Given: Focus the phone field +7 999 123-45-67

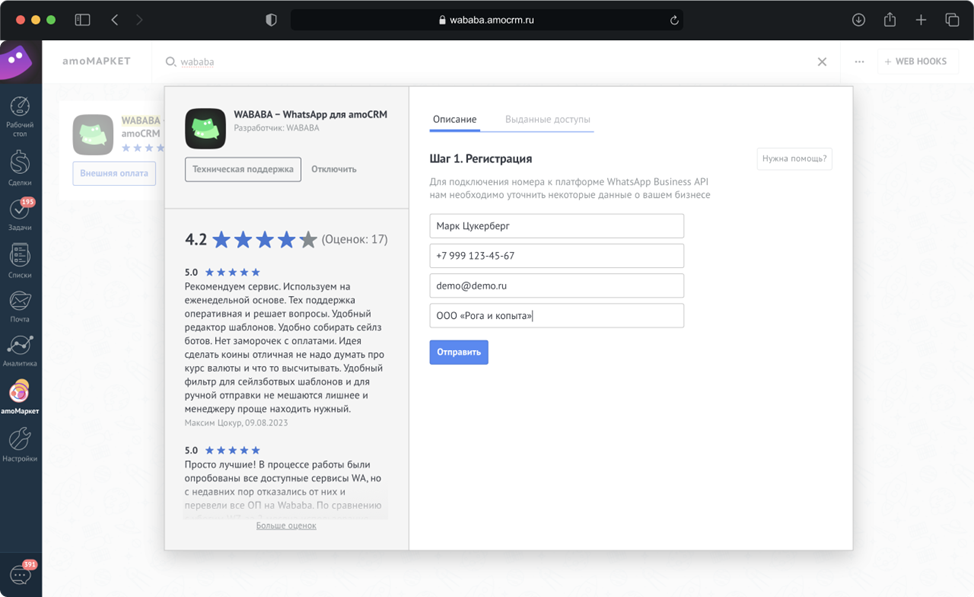Looking at the screenshot, I should coord(557,255).
